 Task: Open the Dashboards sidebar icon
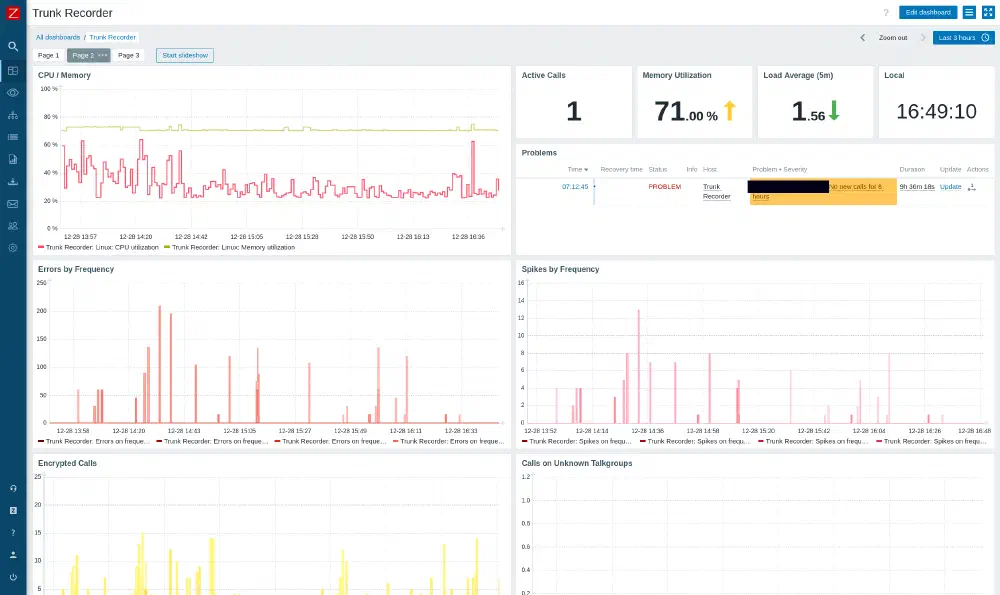(13, 71)
